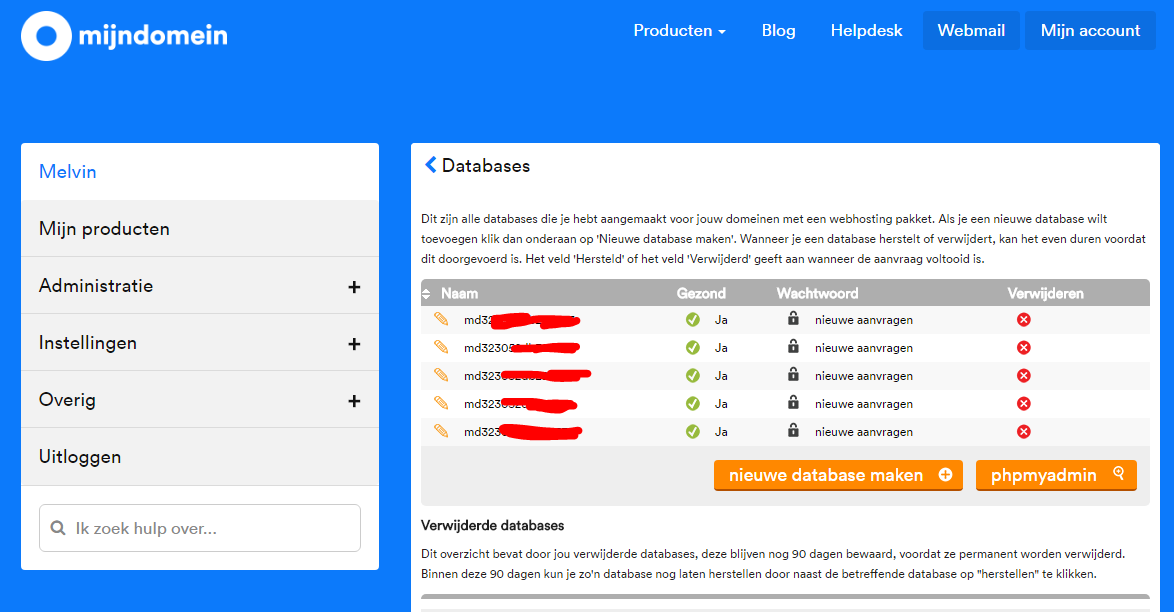Open the Blog menu item

pos(778,30)
